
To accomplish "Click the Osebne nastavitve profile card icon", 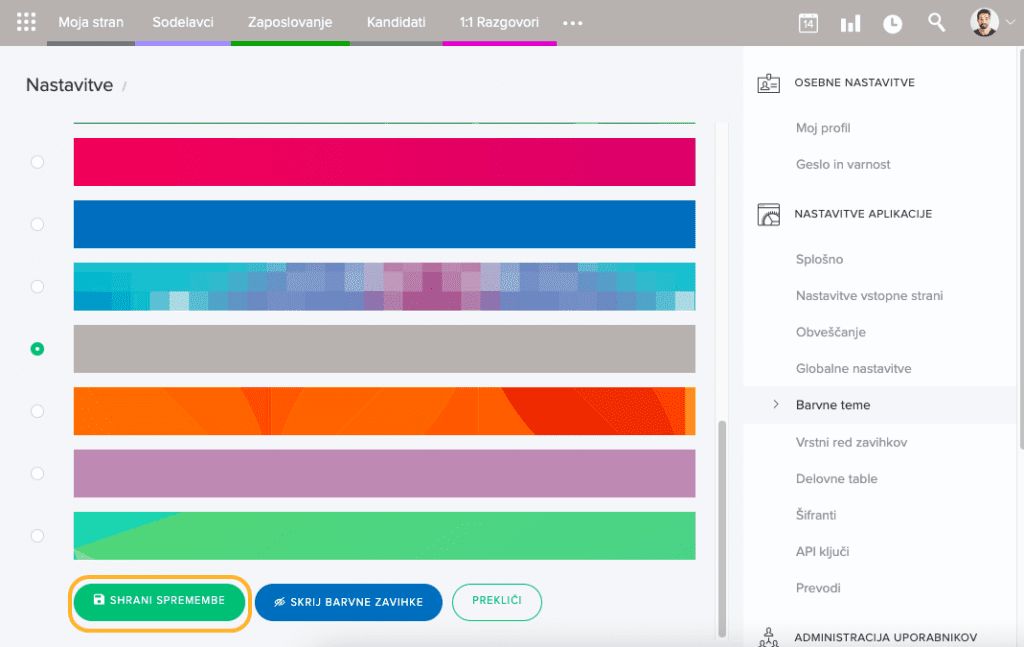I will [768, 83].
